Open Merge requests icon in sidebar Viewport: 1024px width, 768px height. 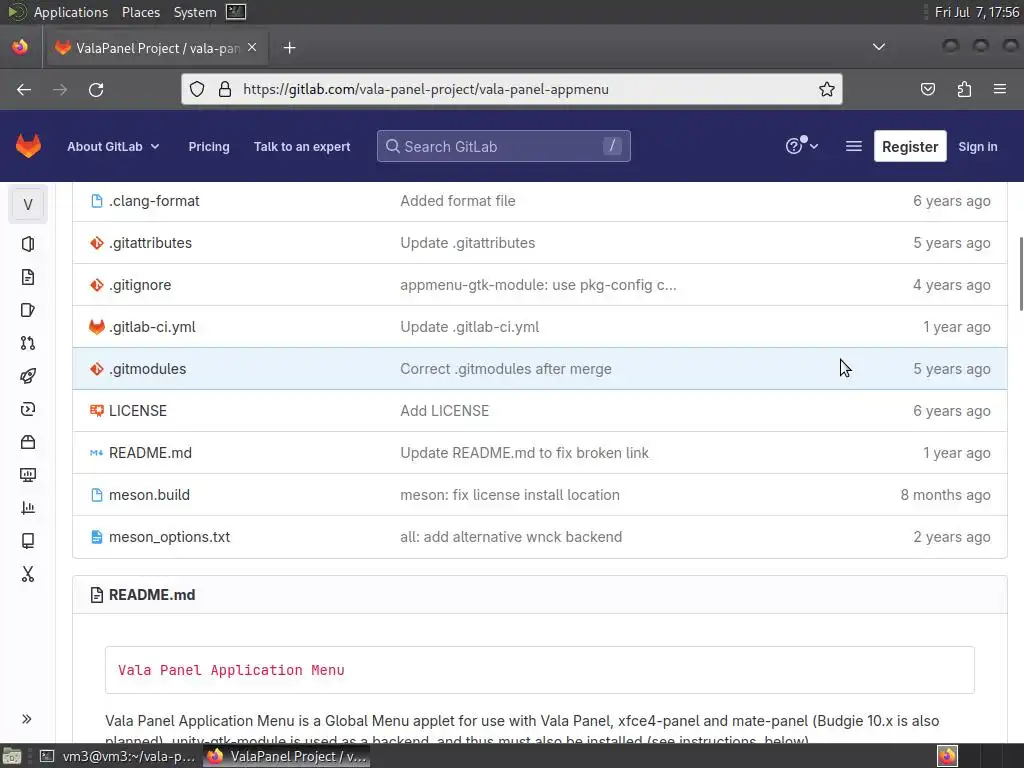[x=28, y=343]
